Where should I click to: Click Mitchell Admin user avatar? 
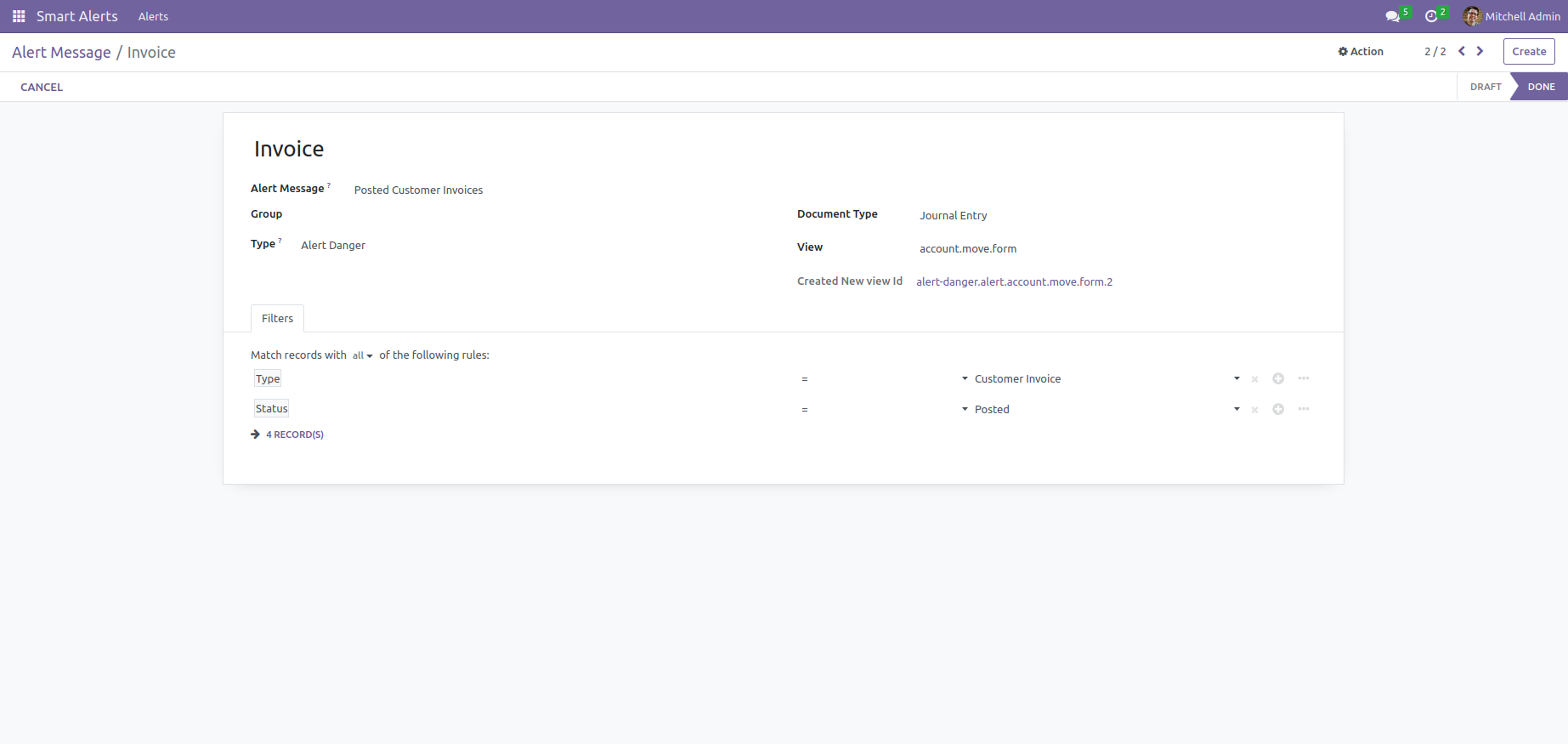pos(1472,16)
